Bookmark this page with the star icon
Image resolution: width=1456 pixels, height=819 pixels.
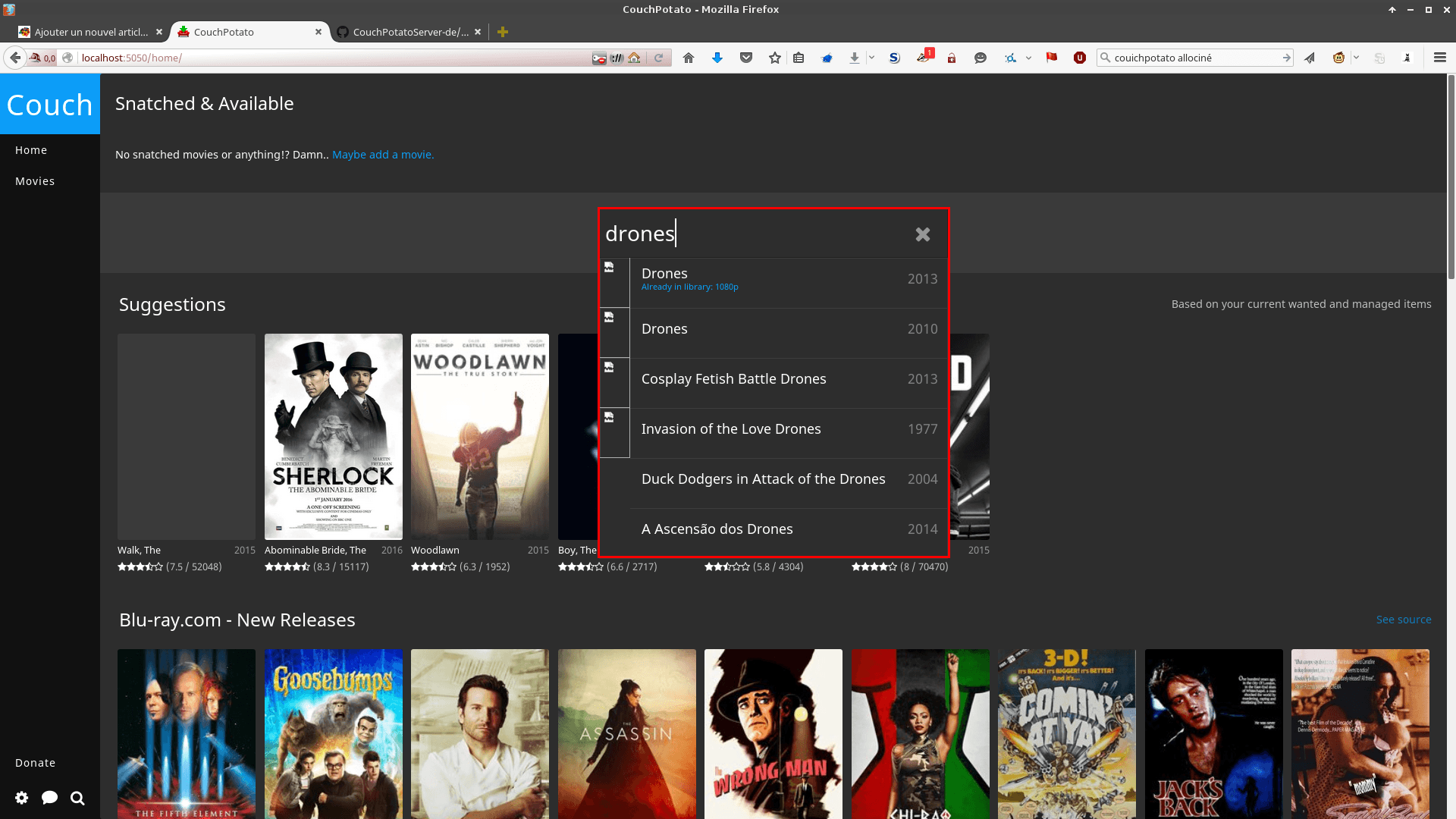(775, 58)
